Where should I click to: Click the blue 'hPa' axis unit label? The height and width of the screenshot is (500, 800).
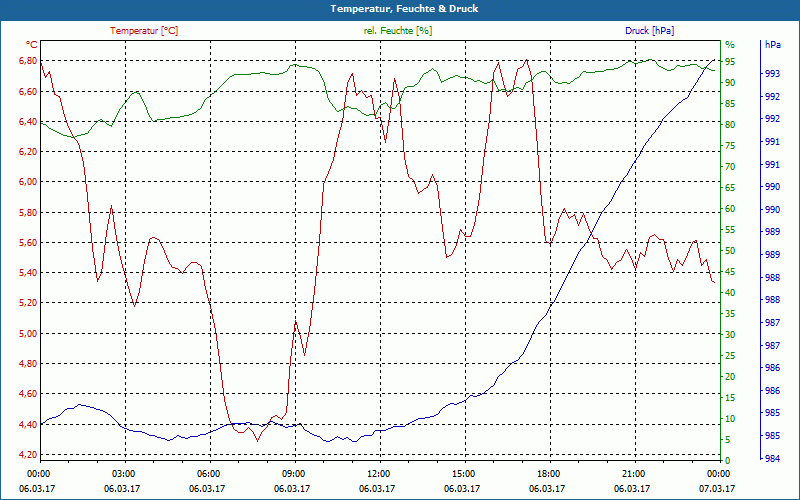point(772,45)
